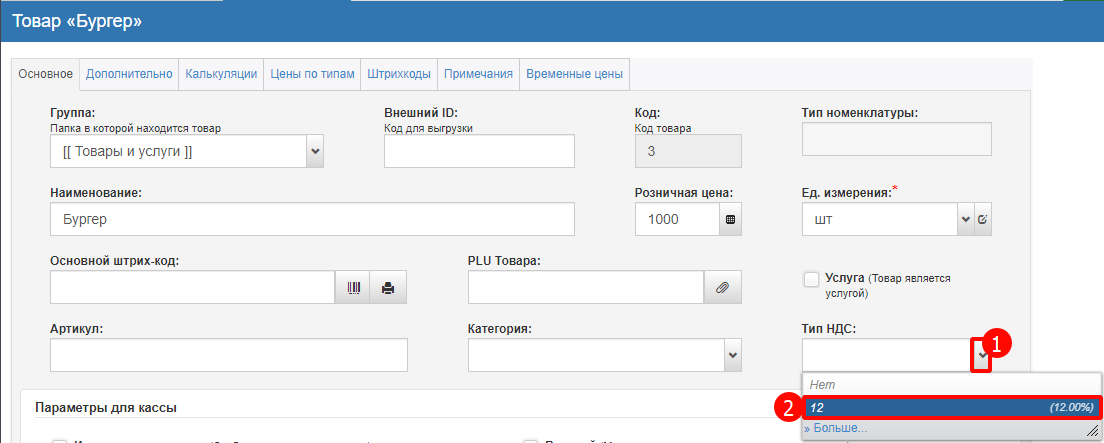Viewport: 1104px width, 443px height.
Task: Click the edit icon beside unit of measure
Action: pyautogui.click(x=983, y=219)
